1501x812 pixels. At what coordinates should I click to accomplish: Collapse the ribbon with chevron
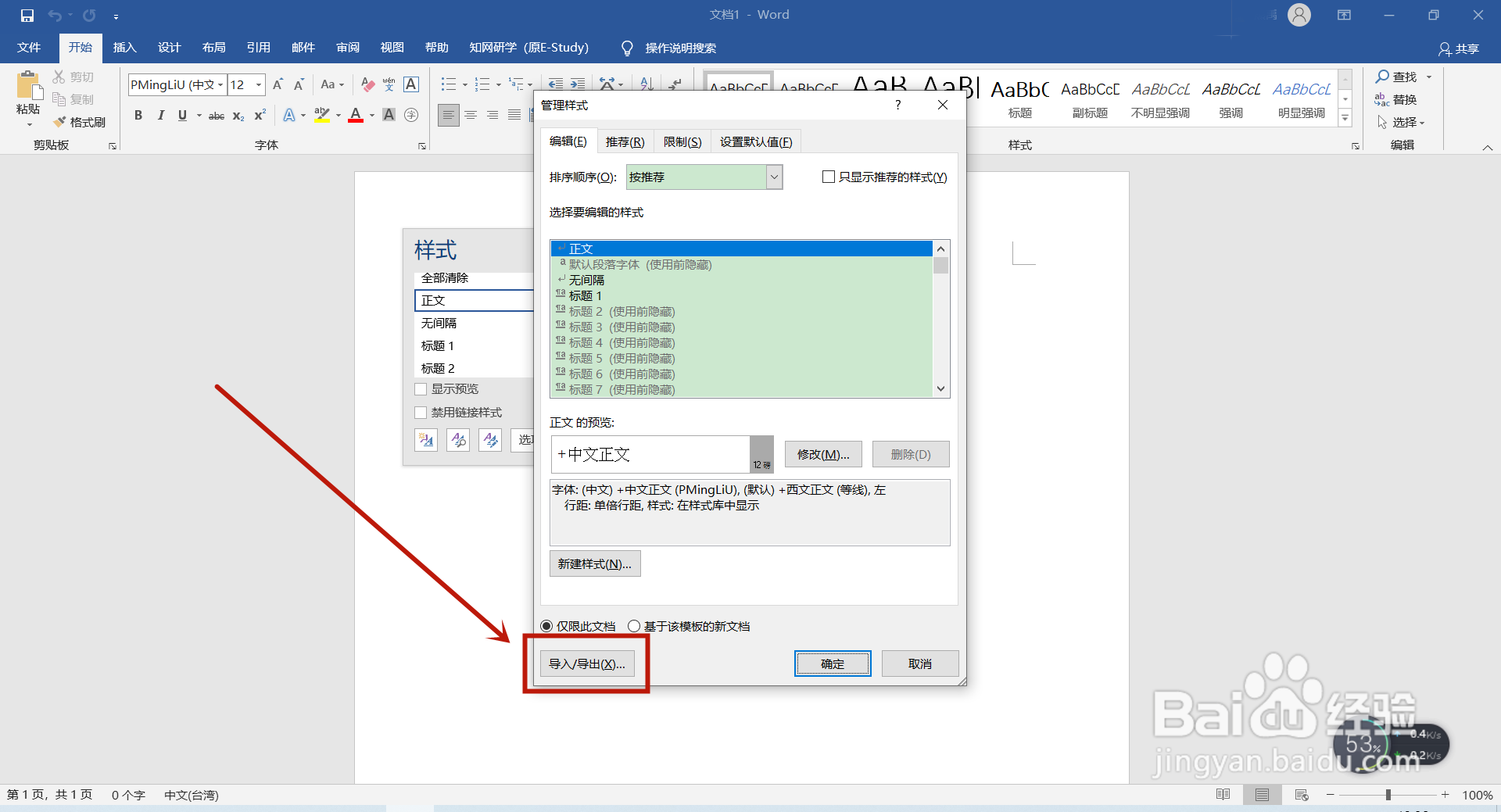click(x=1487, y=147)
